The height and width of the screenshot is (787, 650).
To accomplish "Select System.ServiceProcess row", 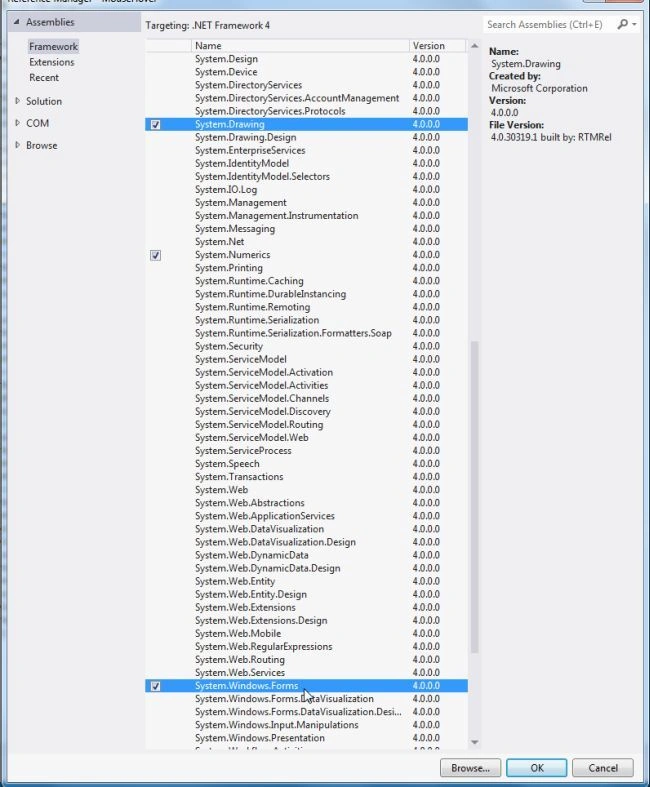I will pos(306,451).
